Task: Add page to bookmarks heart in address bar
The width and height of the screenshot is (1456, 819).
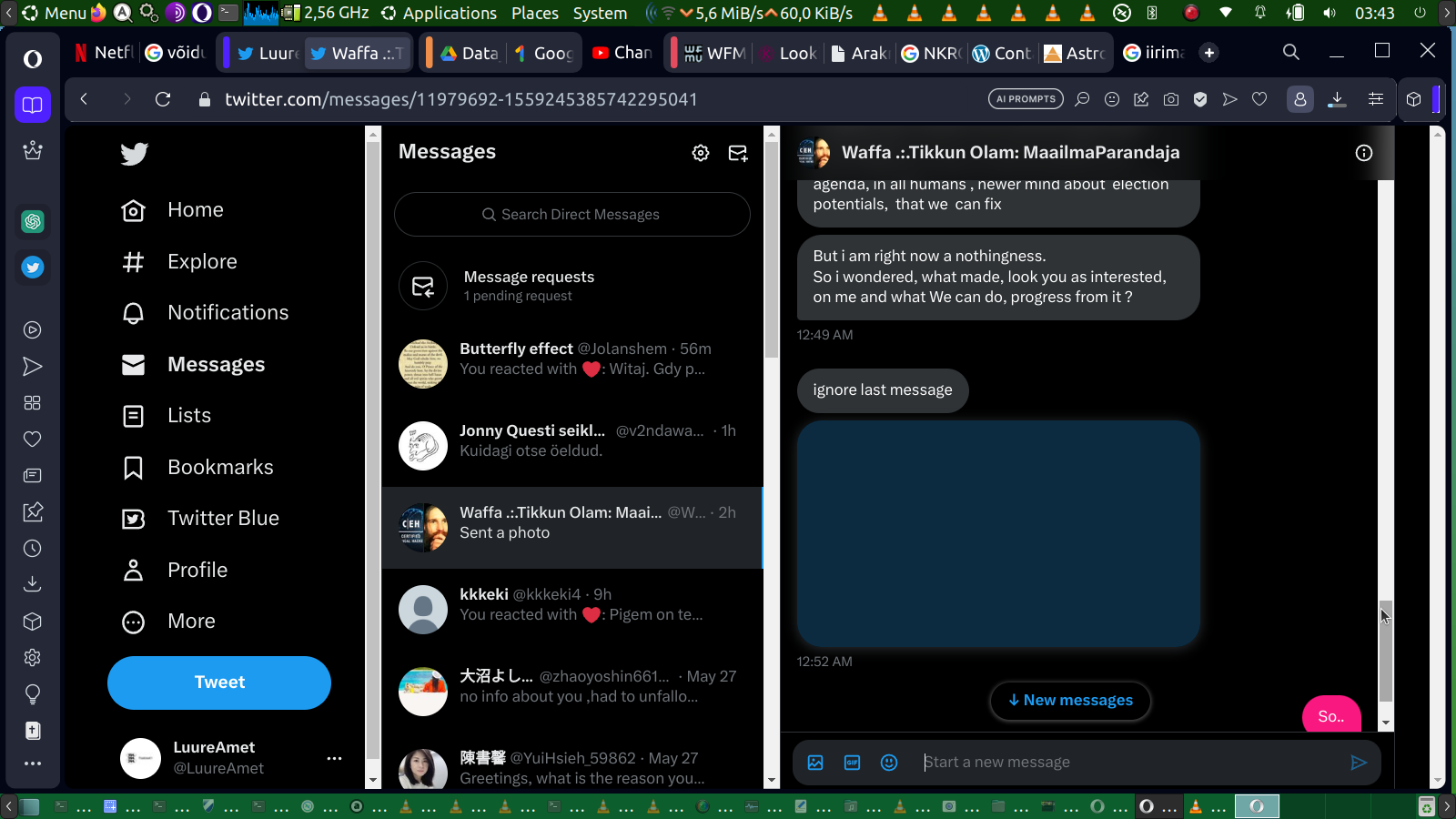Action: 1259,99
